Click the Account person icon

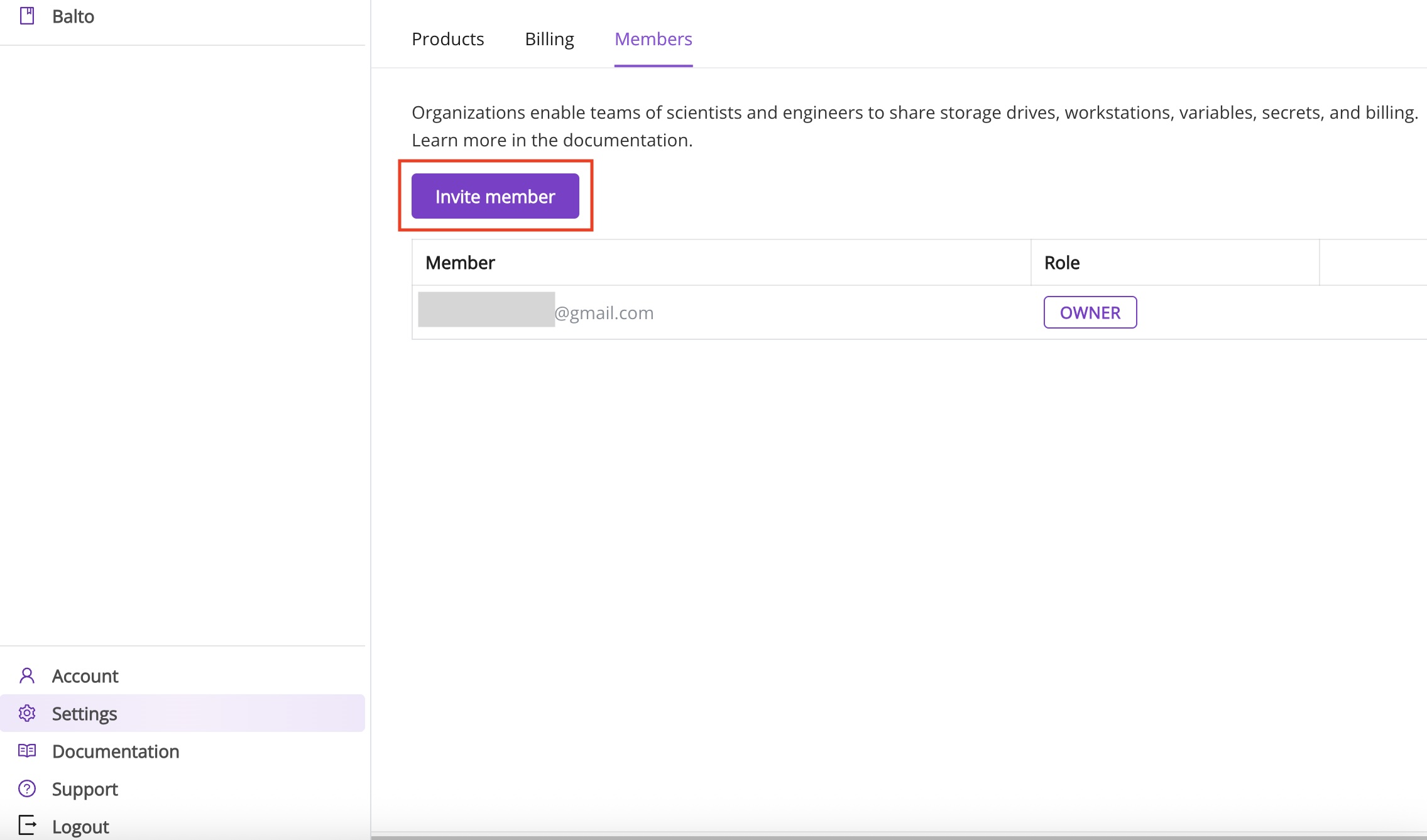click(x=27, y=676)
